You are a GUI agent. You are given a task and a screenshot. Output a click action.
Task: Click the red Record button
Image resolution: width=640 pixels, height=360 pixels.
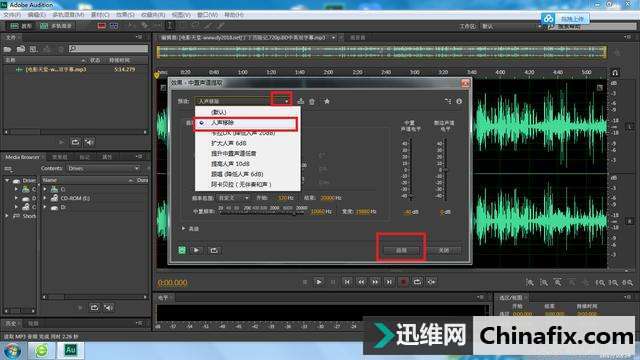click(403, 282)
